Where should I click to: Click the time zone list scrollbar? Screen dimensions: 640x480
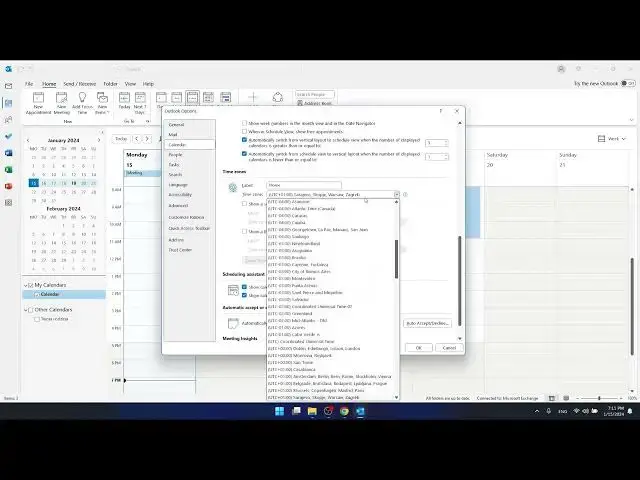(396, 259)
